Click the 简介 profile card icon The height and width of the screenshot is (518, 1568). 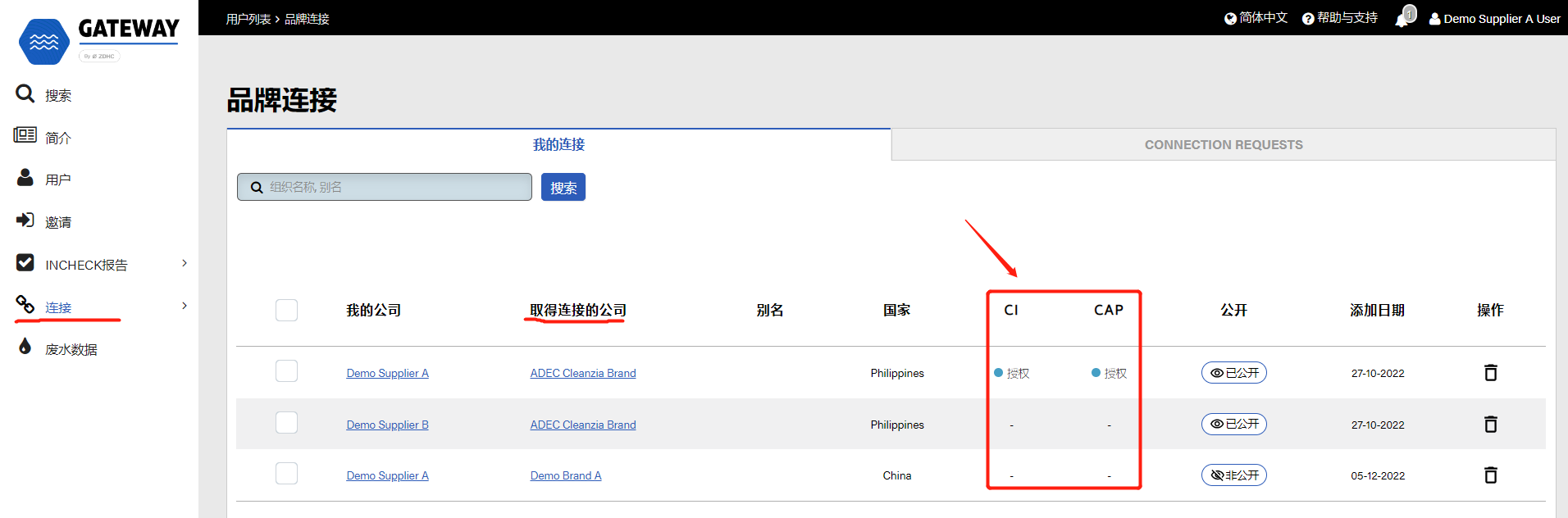point(25,134)
